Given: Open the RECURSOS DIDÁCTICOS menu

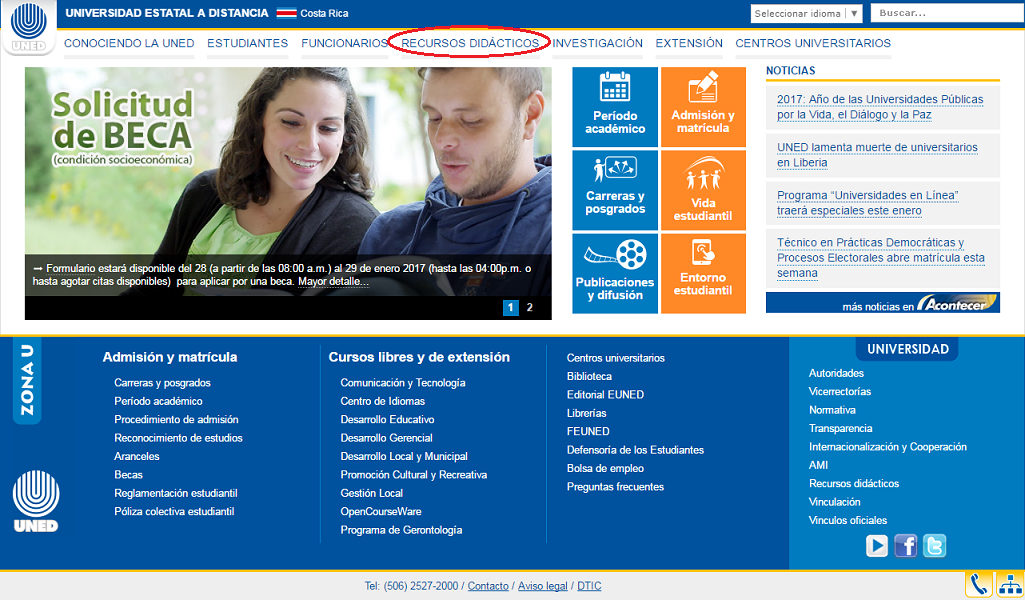Looking at the screenshot, I should pos(470,43).
